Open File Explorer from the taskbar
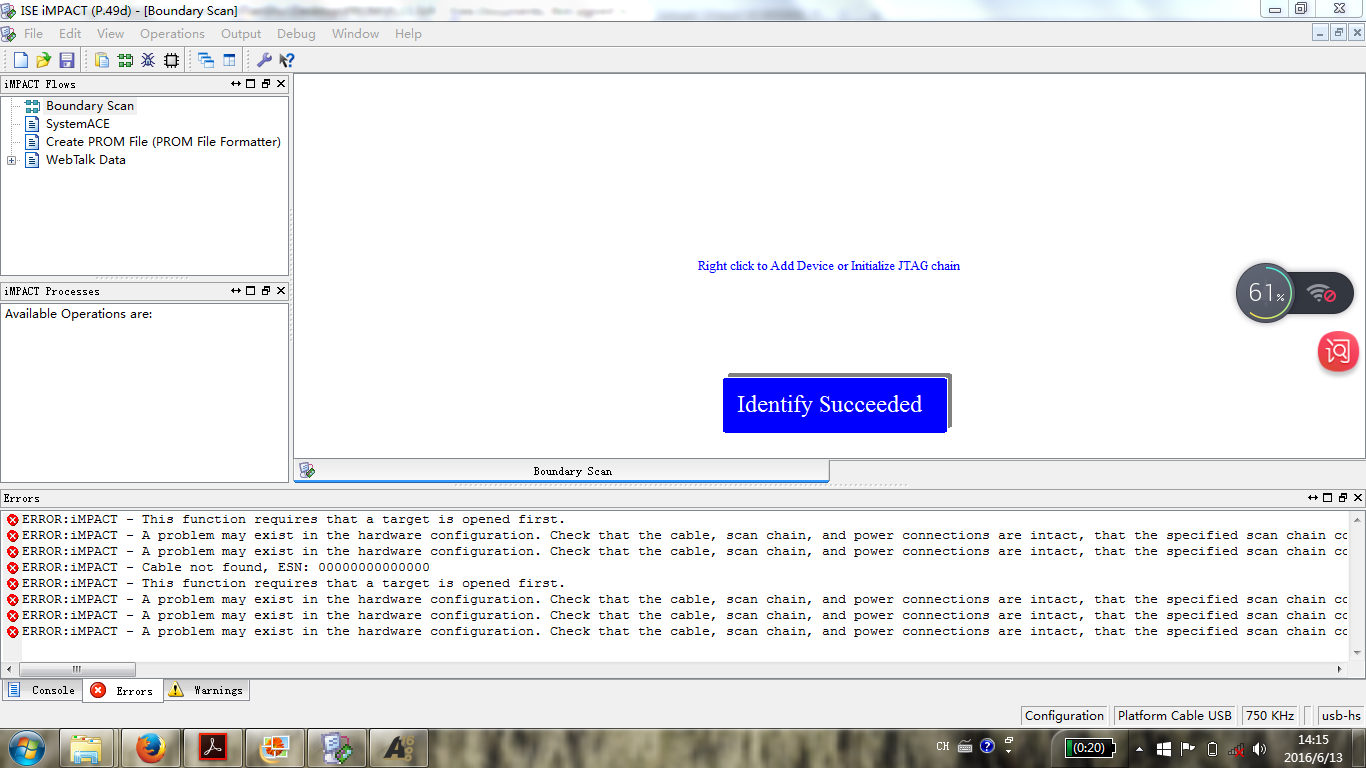 pos(86,748)
